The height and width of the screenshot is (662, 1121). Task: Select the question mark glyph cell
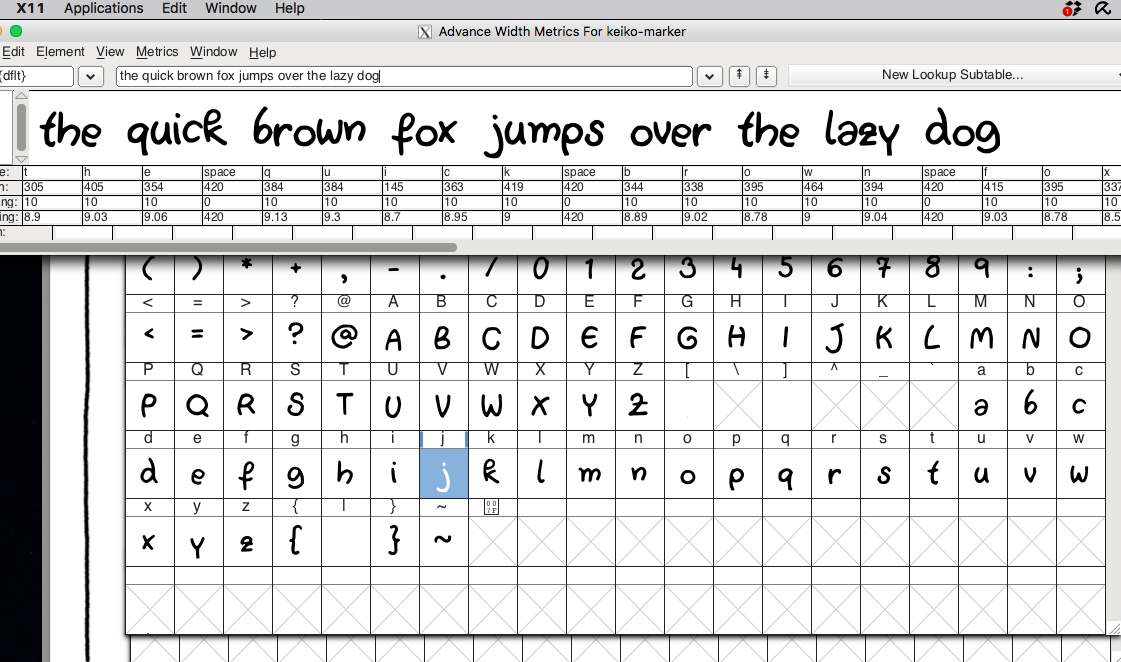296,337
